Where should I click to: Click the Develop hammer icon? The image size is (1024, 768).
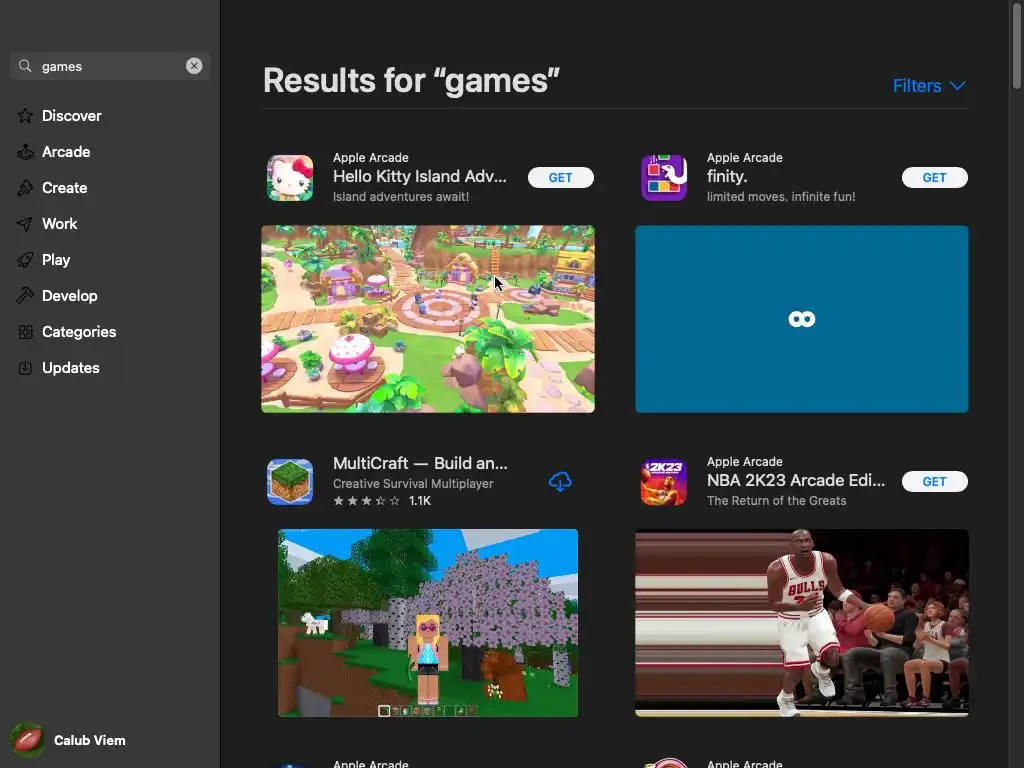pos(25,296)
